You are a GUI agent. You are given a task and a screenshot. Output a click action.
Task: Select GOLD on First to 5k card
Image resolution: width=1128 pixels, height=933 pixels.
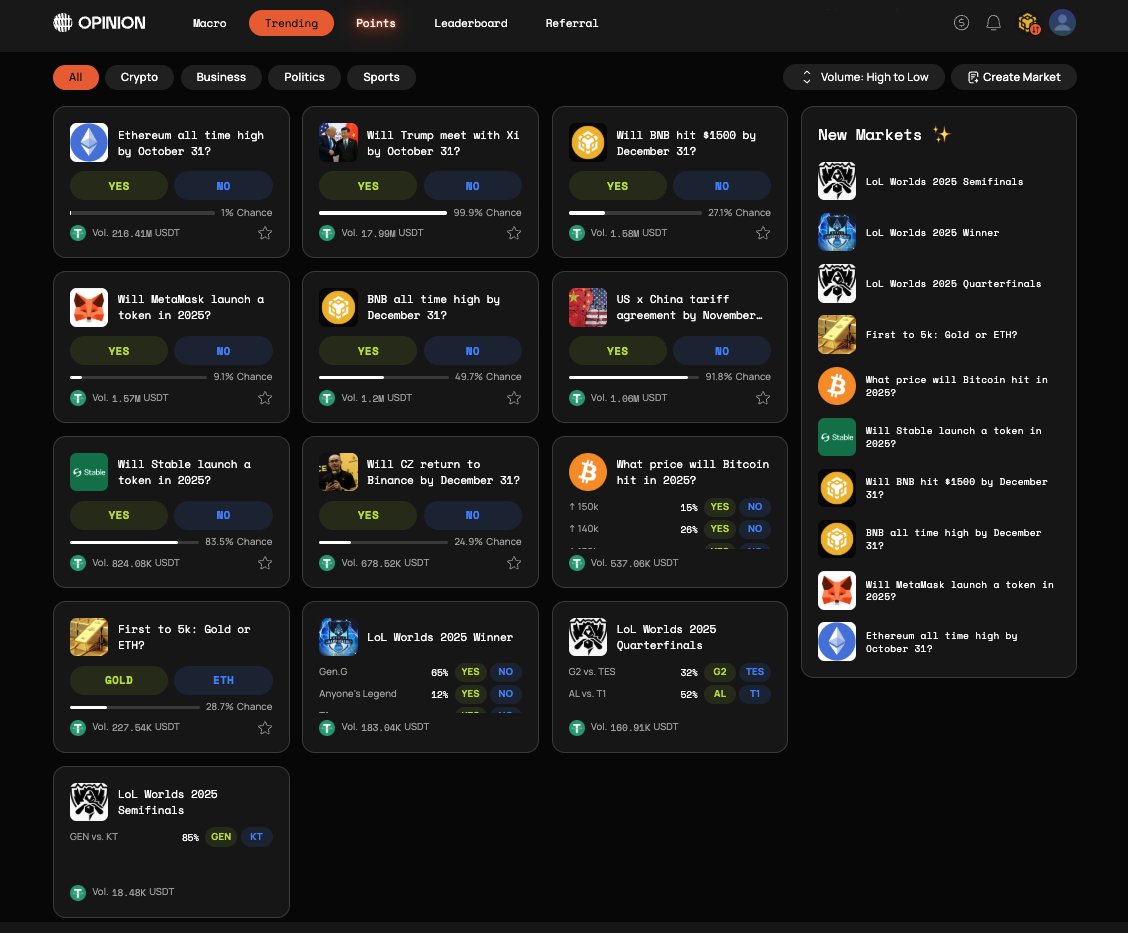tap(119, 680)
